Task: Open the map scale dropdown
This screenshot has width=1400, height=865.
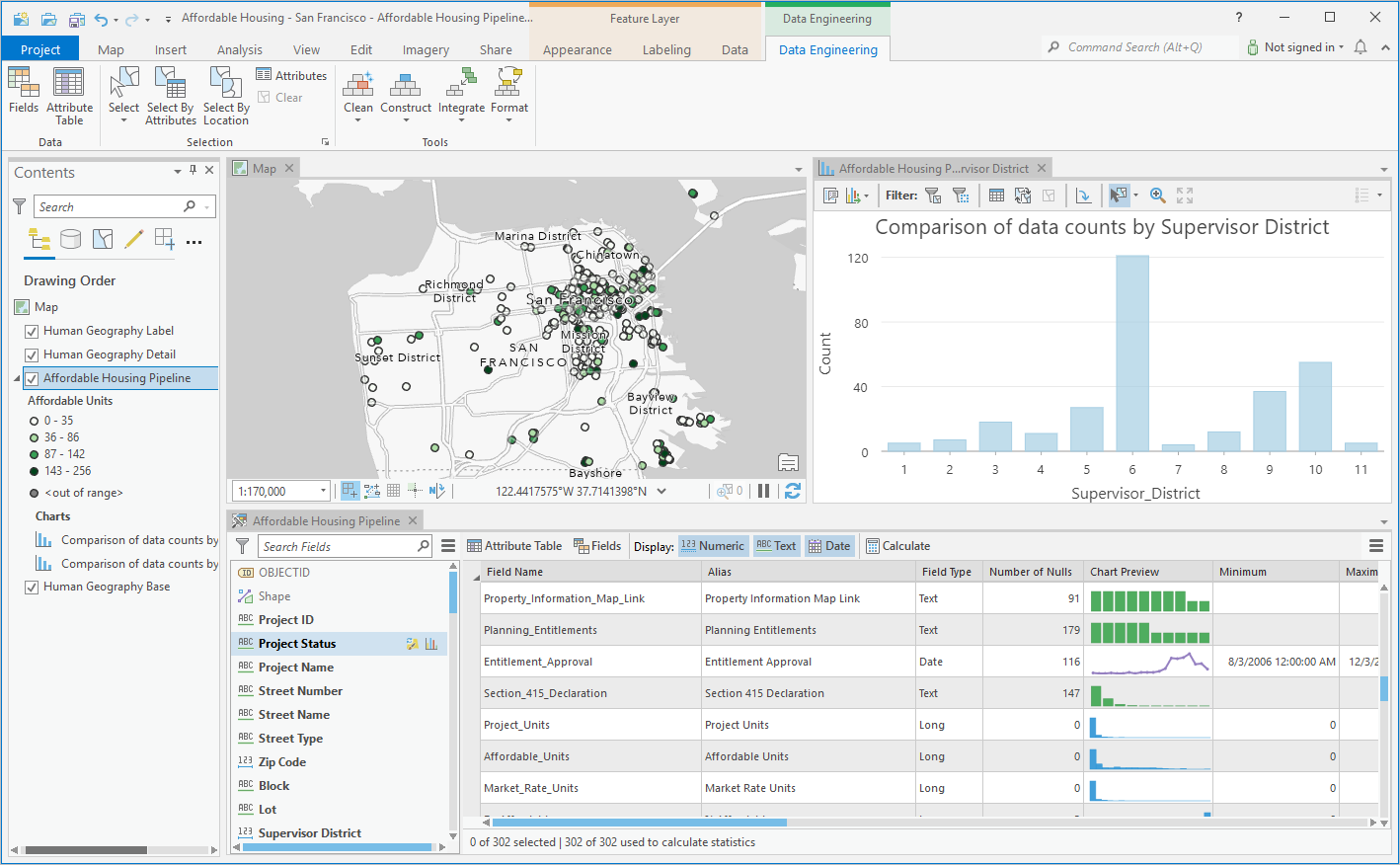Action: click(x=323, y=492)
